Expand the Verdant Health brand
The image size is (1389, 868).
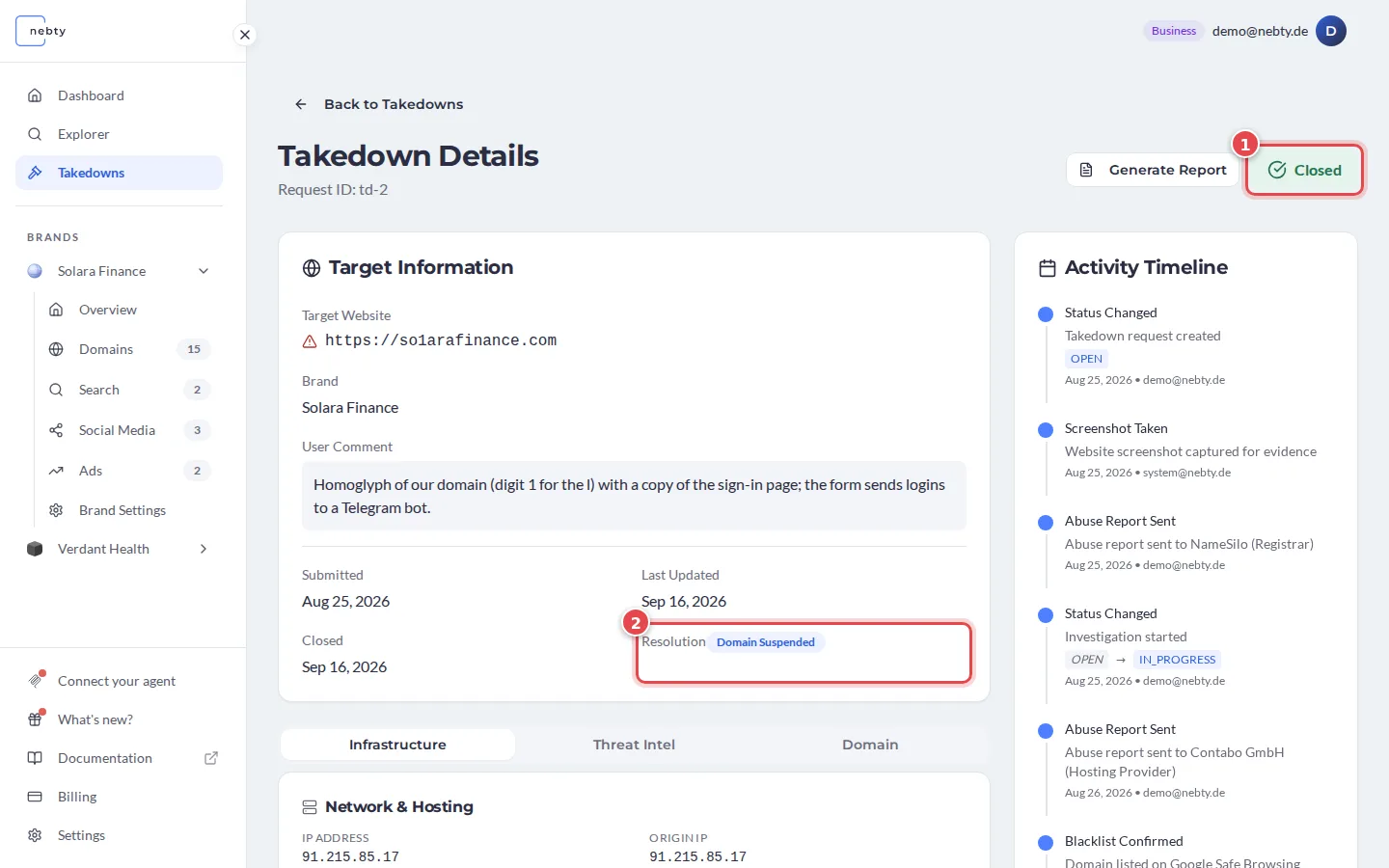click(204, 549)
